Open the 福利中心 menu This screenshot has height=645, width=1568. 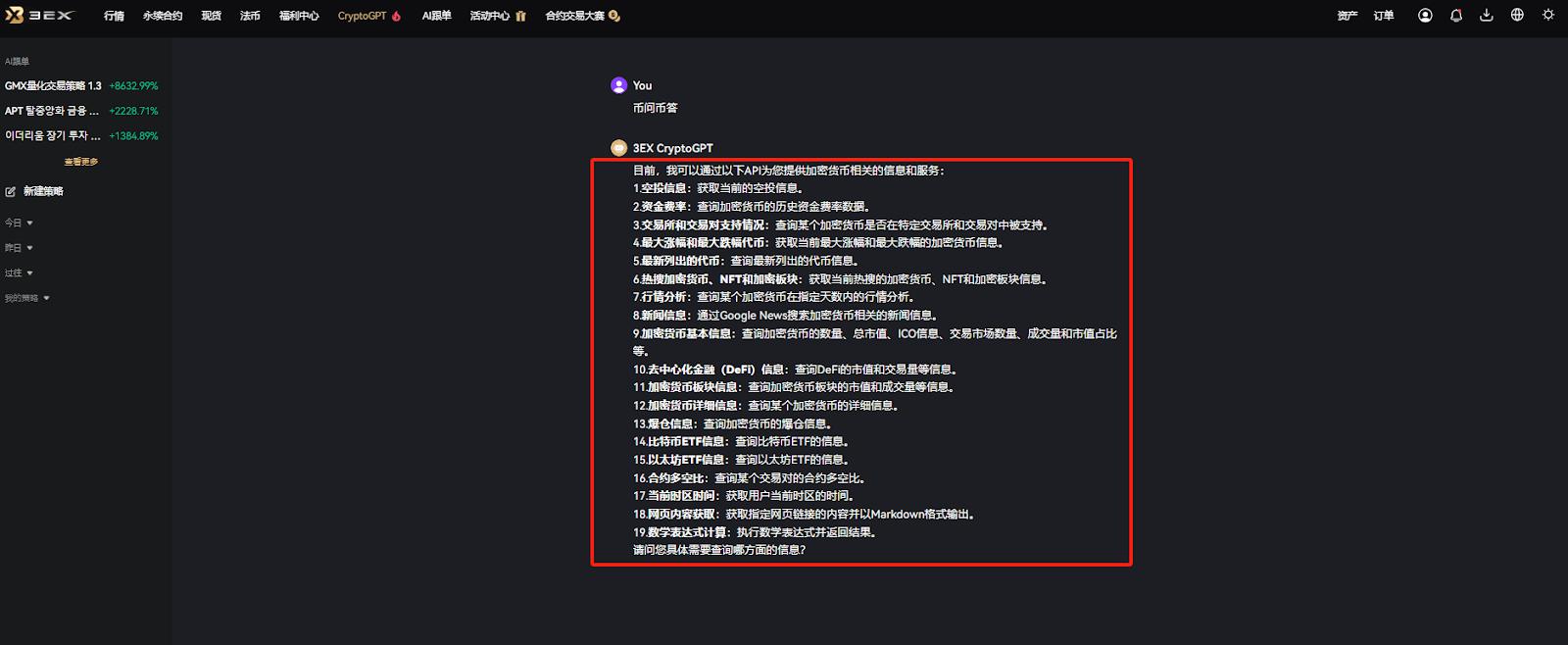[x=299, y=16]
